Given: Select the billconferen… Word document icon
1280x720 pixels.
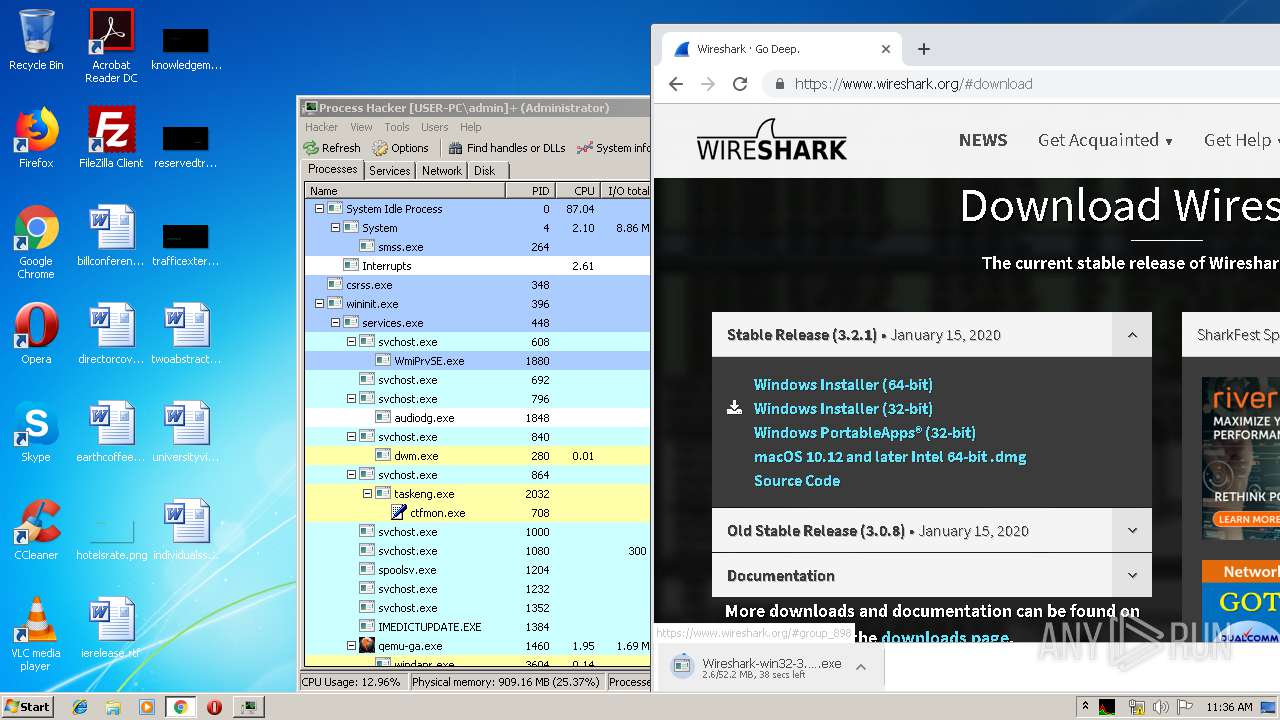Looking at the screenshot, I should click(111, 236).
